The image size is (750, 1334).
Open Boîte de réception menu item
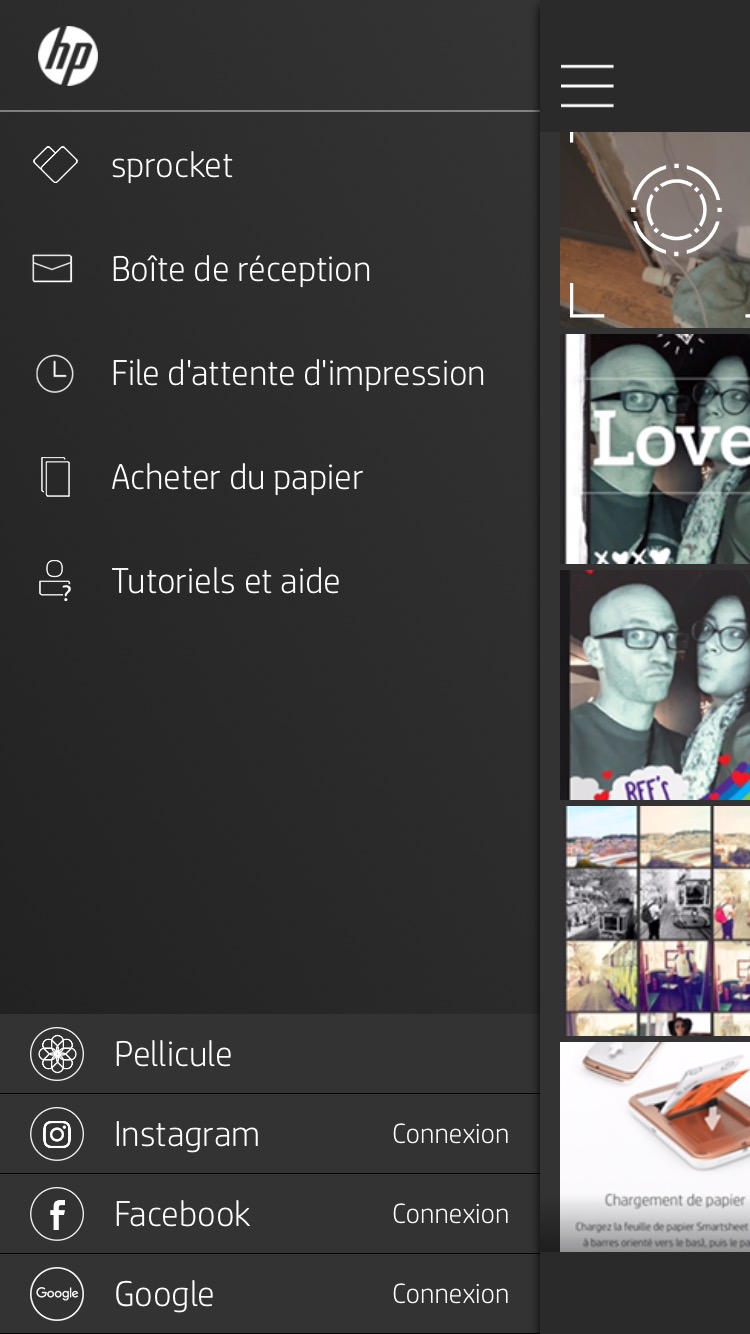click(x=241, y=269)
